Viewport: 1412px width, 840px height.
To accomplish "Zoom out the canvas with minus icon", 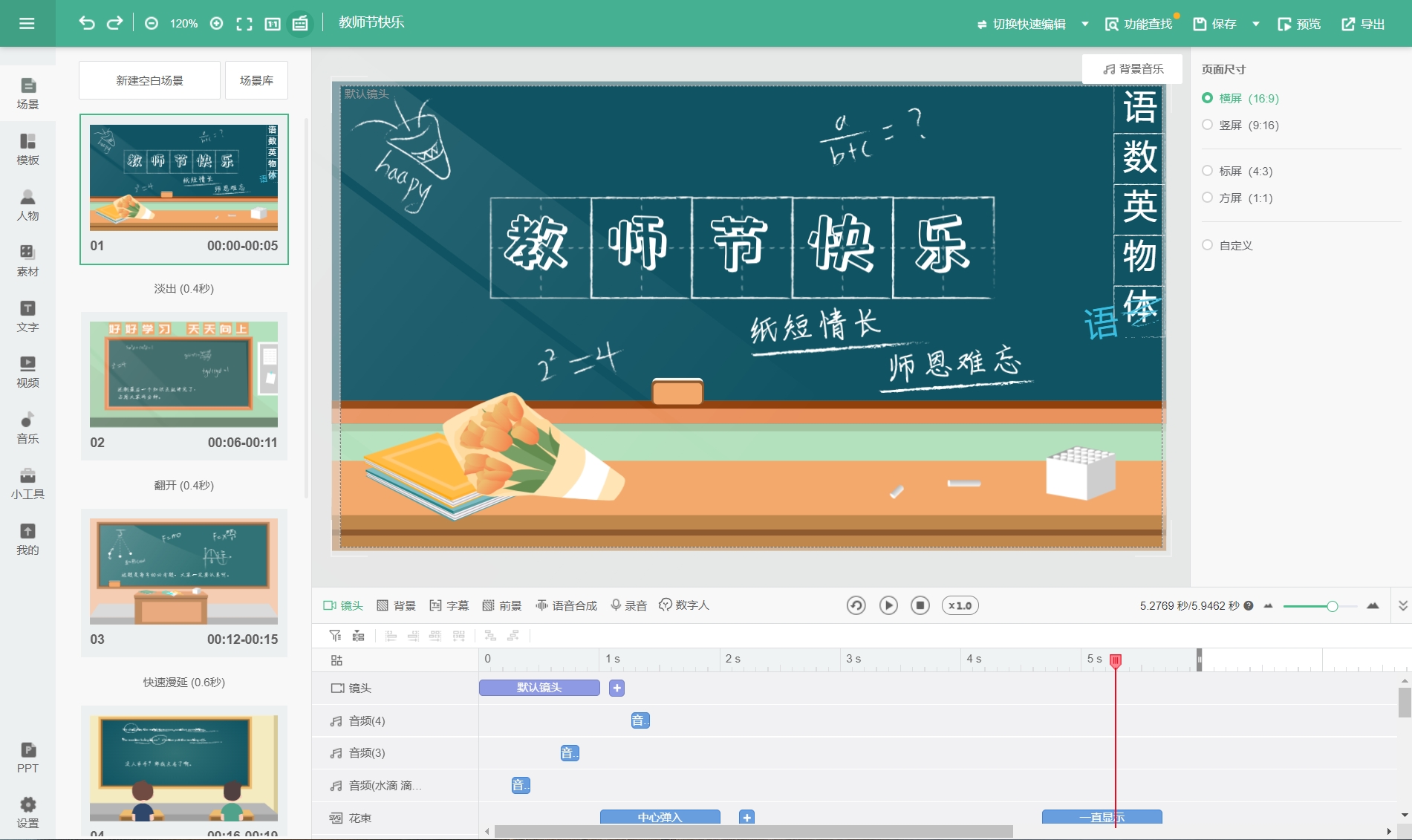I will 152,24.
